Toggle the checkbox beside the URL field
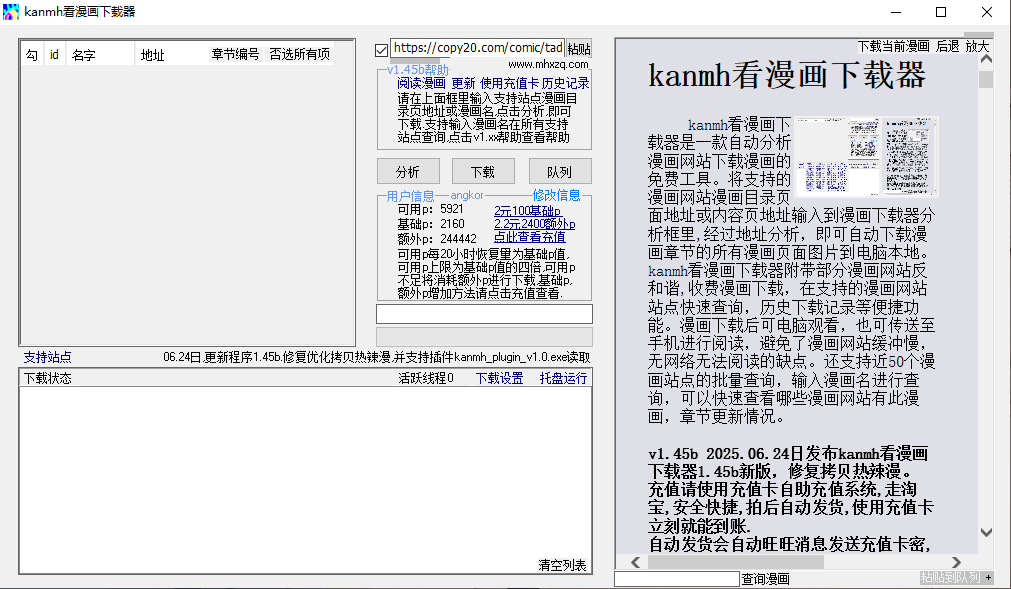Image resolution: width=1011 pixels, height=589 pixels. click(381, 49)
